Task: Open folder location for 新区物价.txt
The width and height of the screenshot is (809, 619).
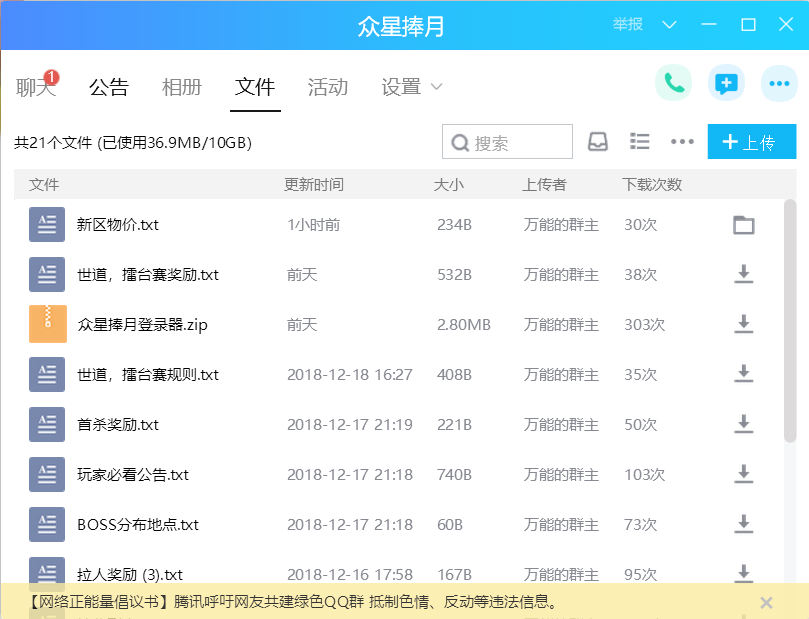Action: coord(743,225)
